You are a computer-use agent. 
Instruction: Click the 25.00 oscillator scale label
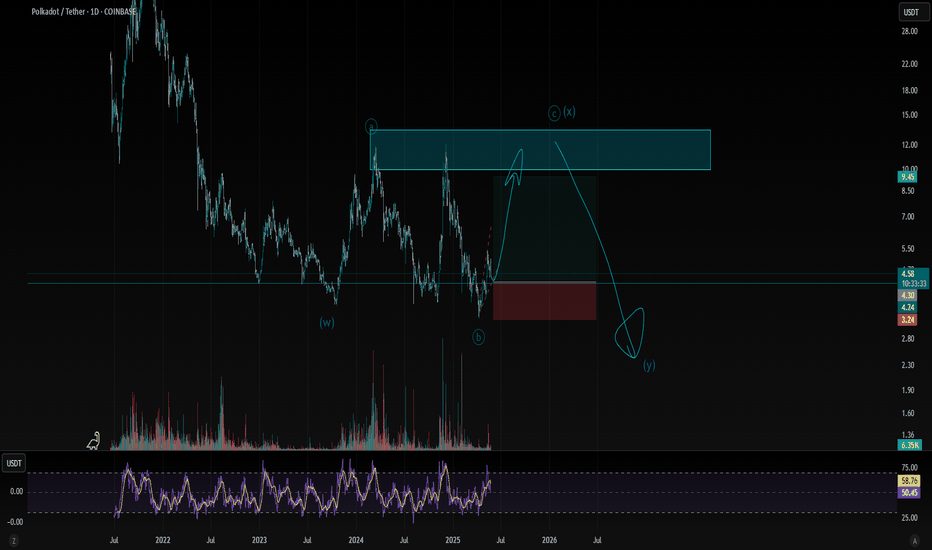point(909,518)
